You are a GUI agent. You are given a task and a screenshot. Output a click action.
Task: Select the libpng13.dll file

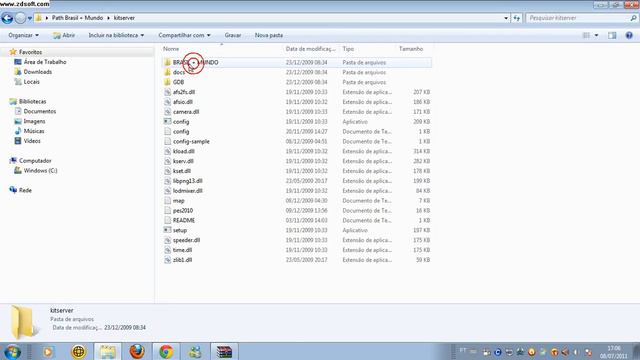187,181
